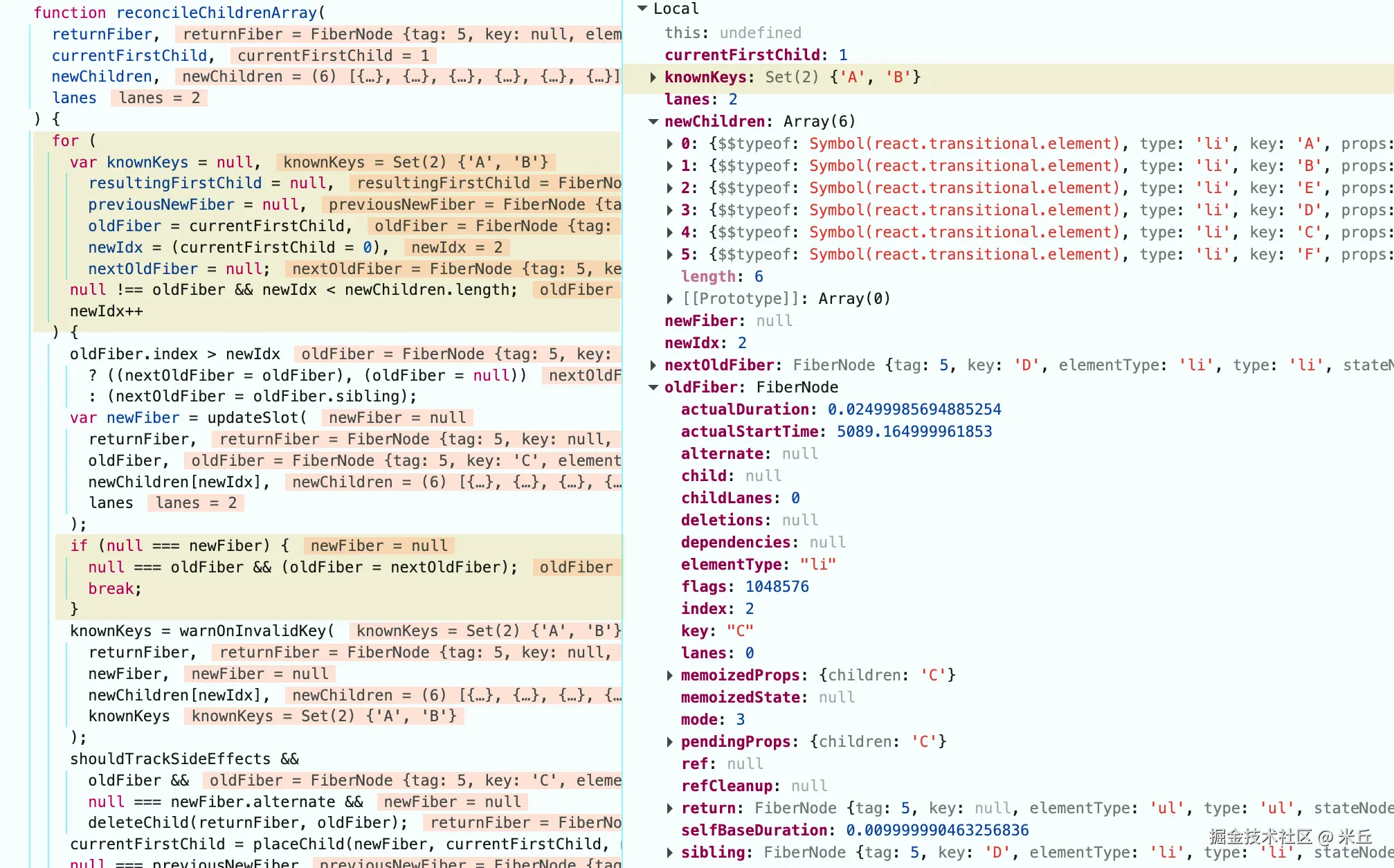Select the 'this: undefined' scope row
1394x868 pixels.
tap(733, 33)
